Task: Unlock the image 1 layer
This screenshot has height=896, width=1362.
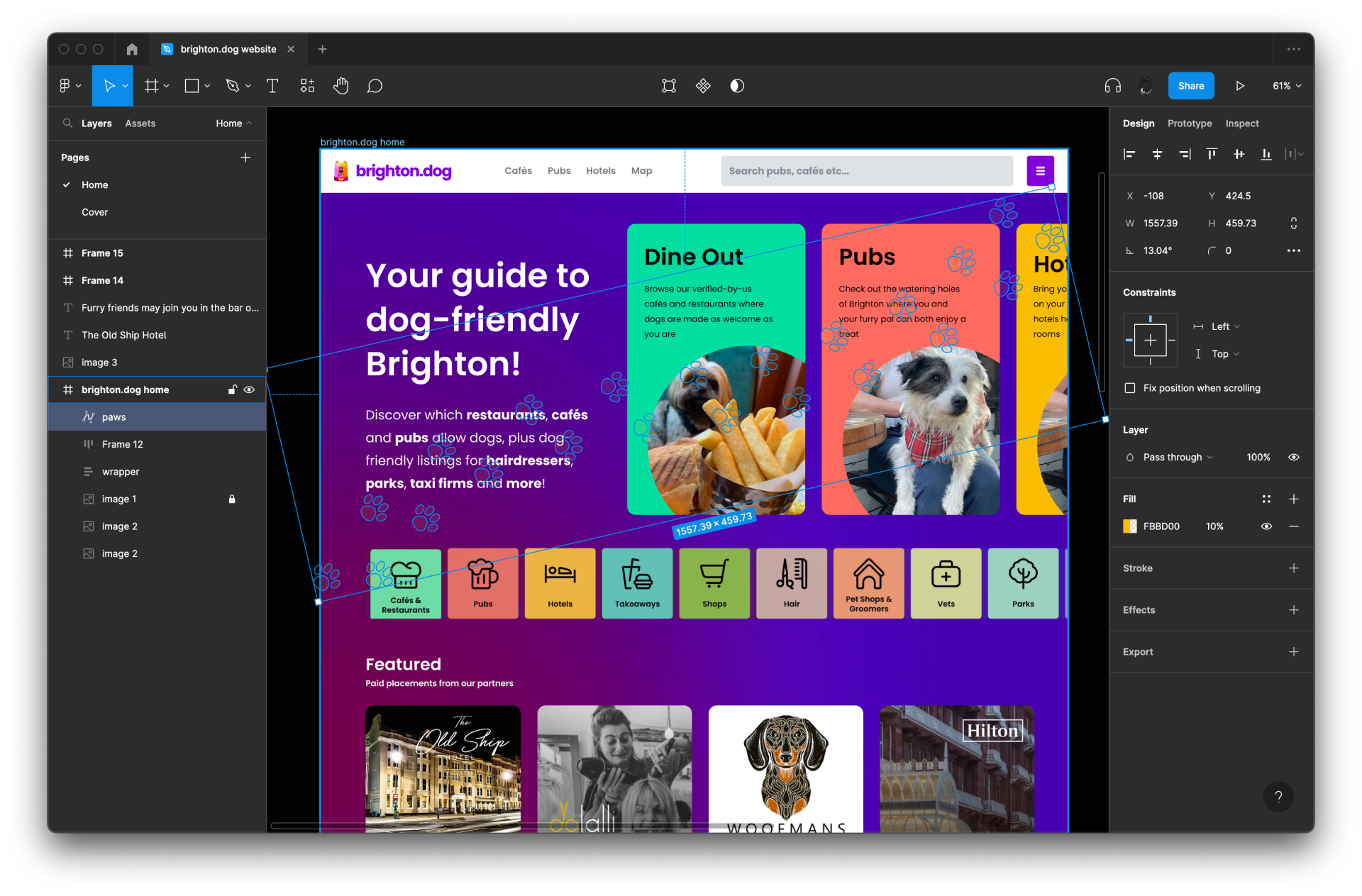Action: click(x=232, y=499)
